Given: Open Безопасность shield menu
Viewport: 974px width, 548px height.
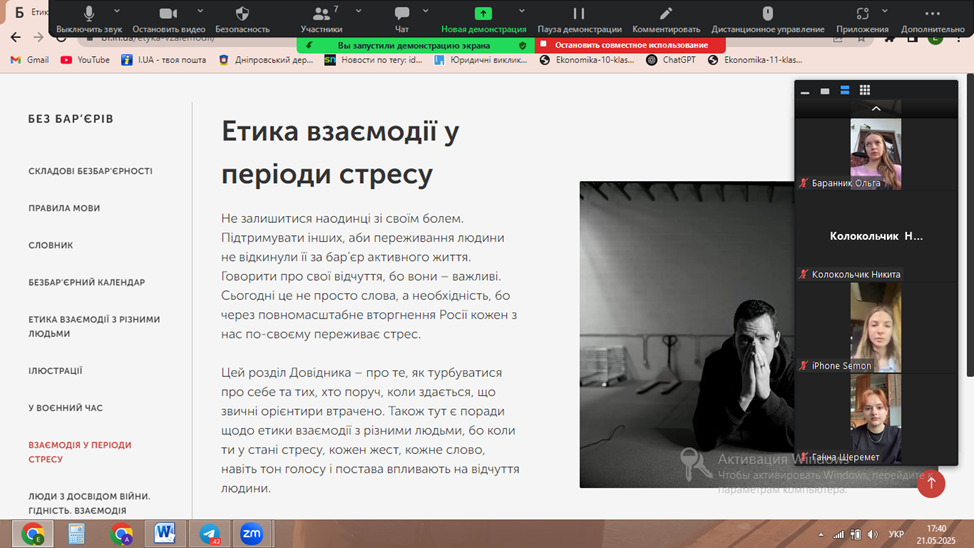Looking at the screenshot, I should (x=242, y=19).
